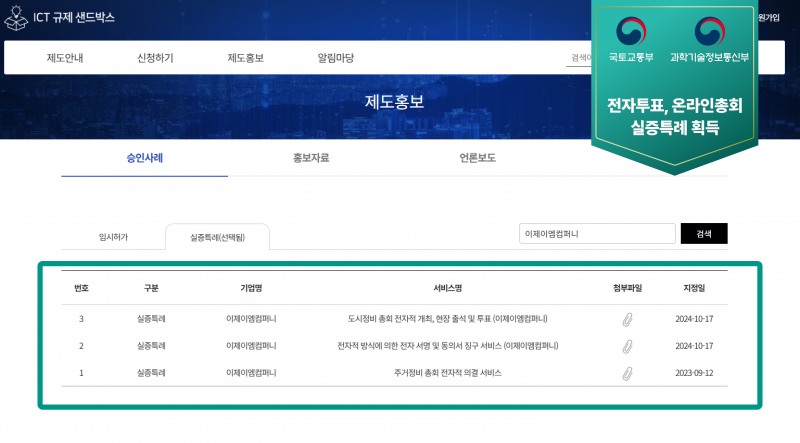The image size is (800, 443).
Task: Open the 신청하기 menu
Action: coord(155,58)
